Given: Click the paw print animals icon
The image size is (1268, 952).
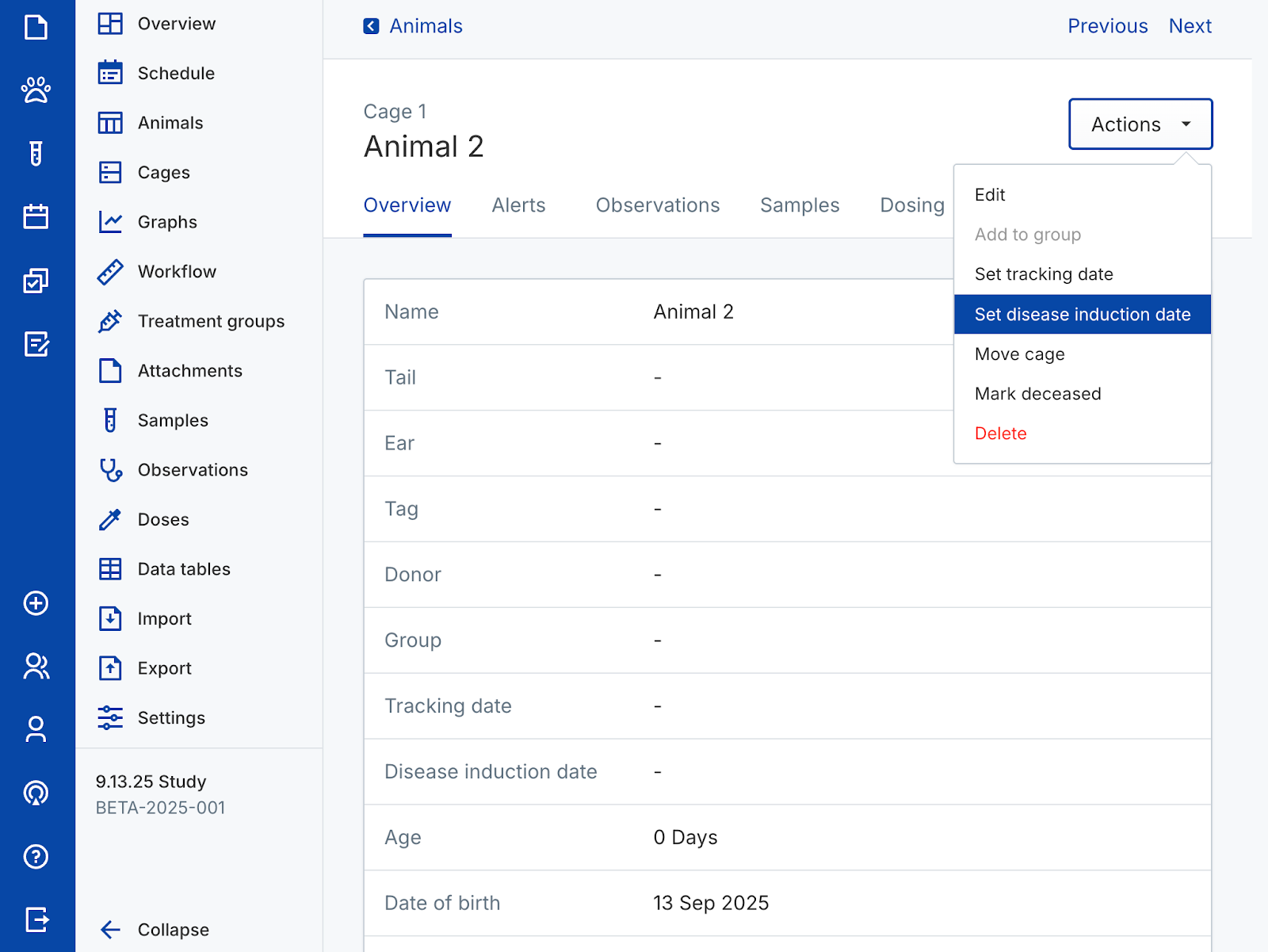Looking at the screenshot, I should 36,90.
